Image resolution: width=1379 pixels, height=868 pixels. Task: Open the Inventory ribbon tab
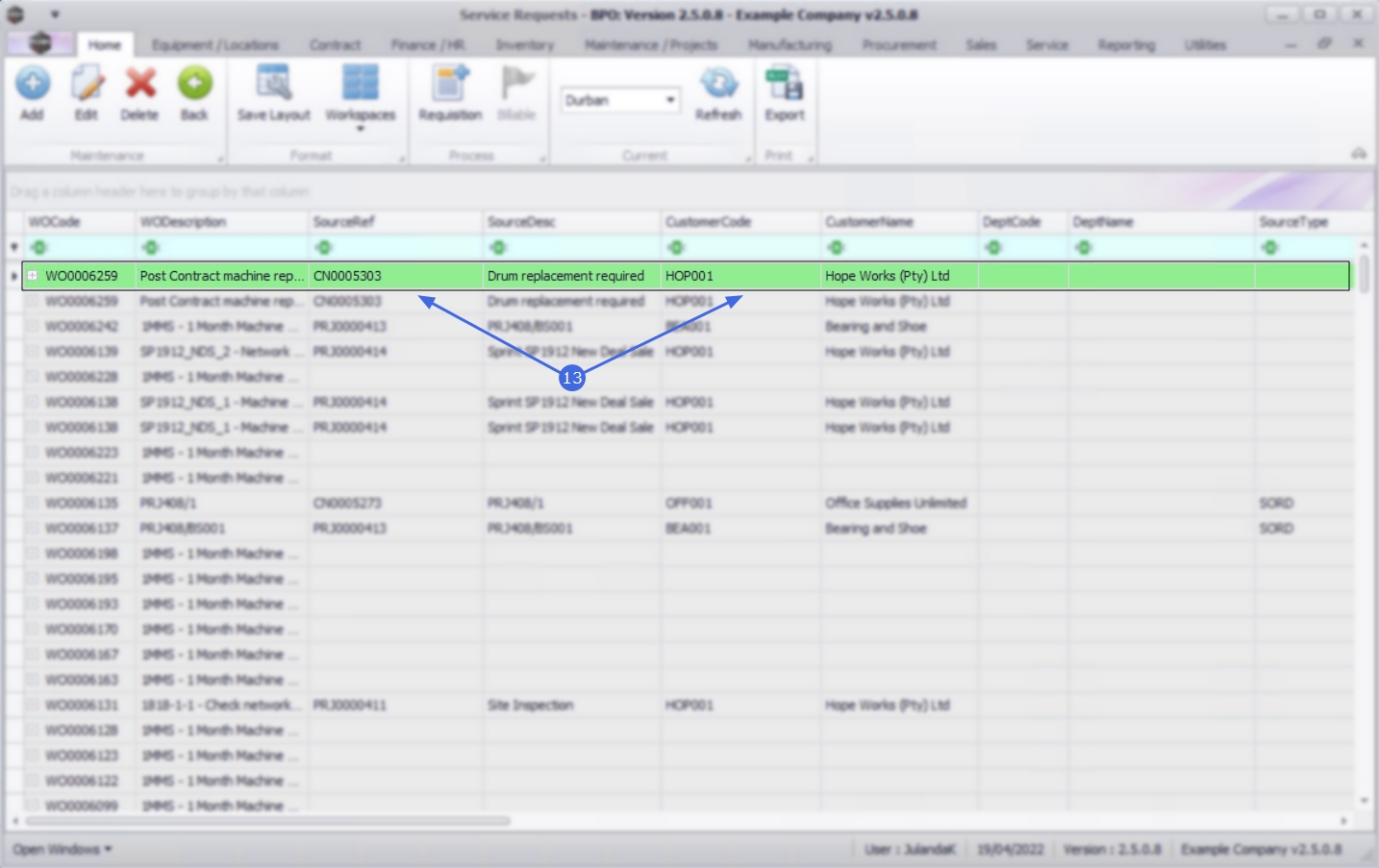tap(525, 45)
